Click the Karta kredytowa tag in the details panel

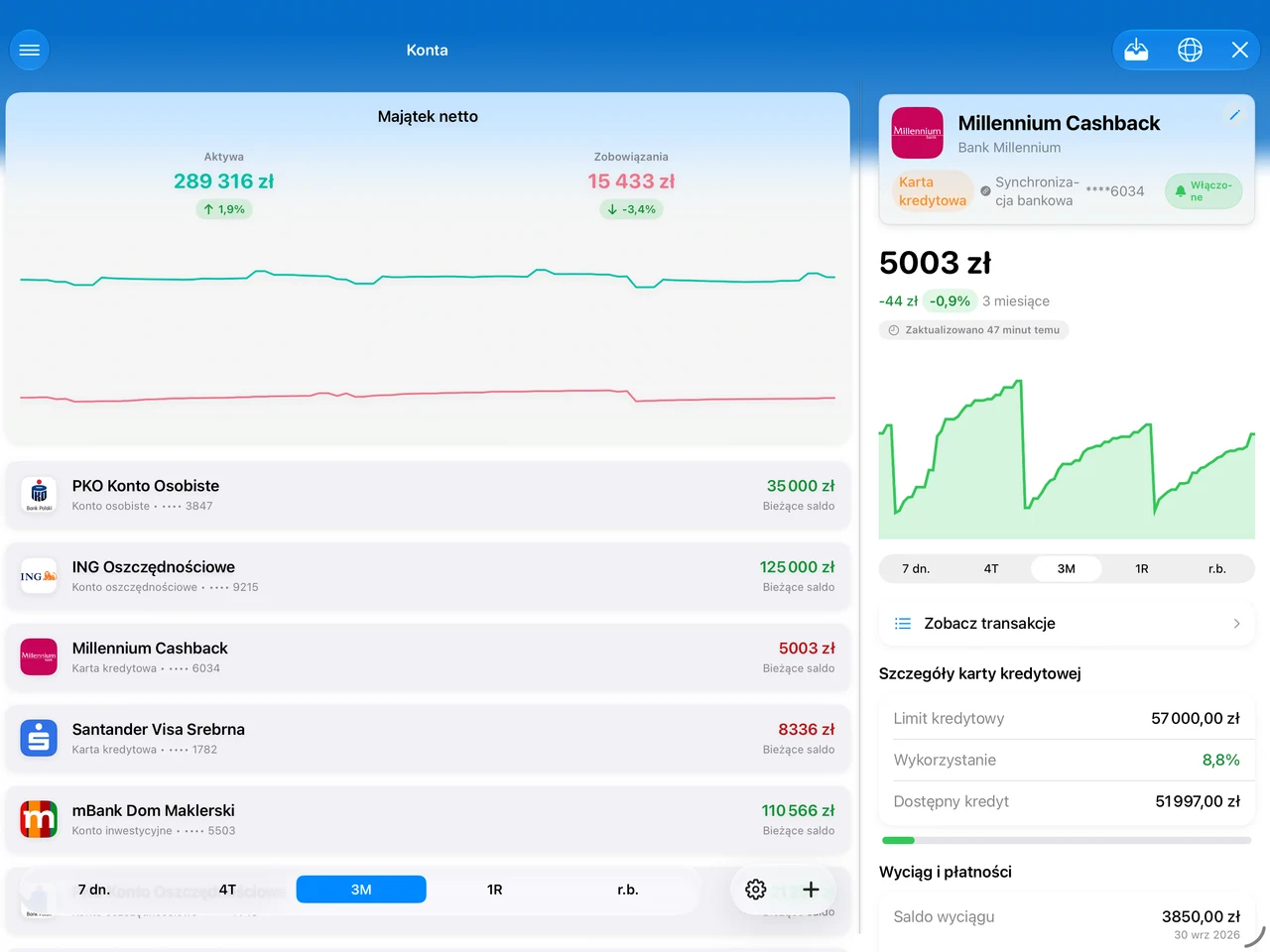click(933, 191)
